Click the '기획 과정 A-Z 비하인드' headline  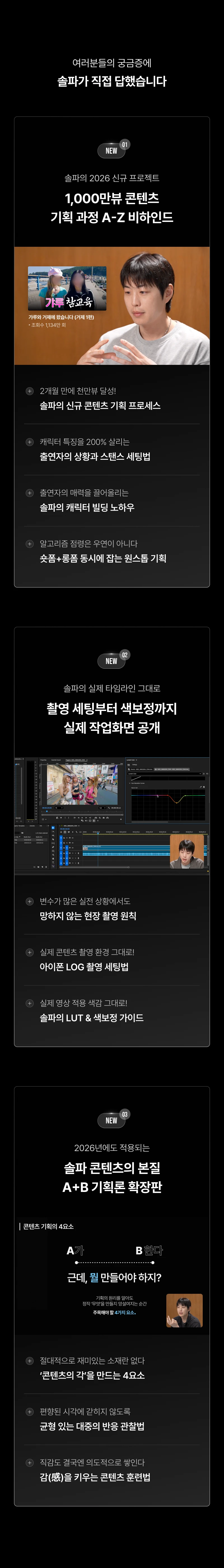click(x=112, y=217)
